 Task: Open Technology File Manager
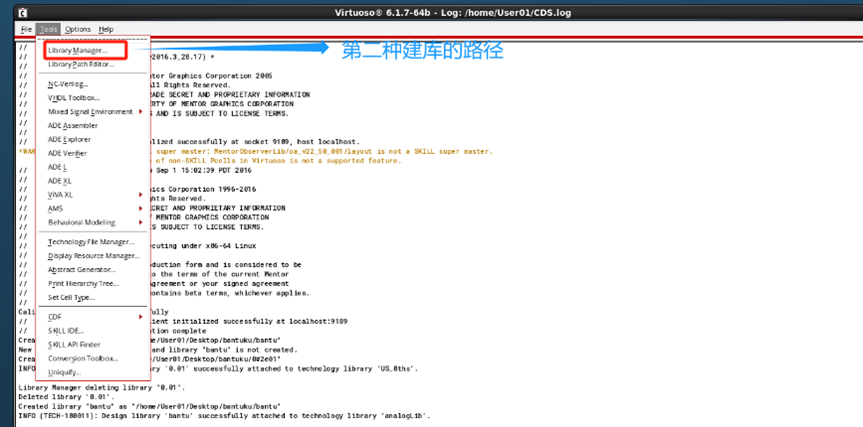pos(90,242)
